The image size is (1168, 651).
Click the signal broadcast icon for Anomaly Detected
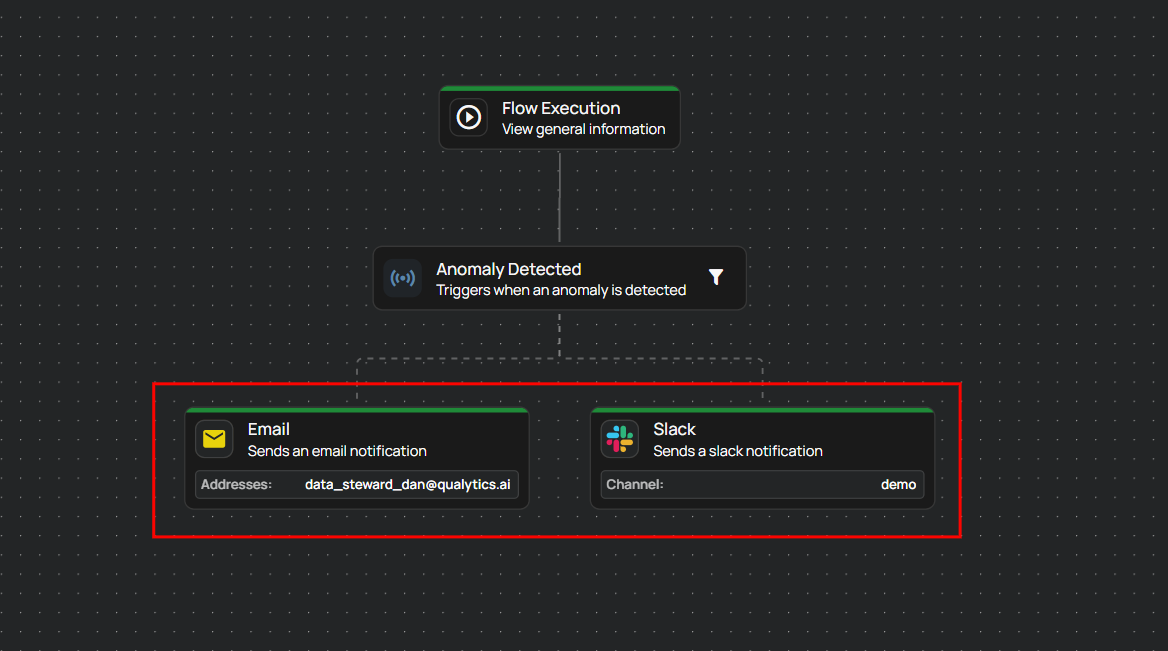402,278
